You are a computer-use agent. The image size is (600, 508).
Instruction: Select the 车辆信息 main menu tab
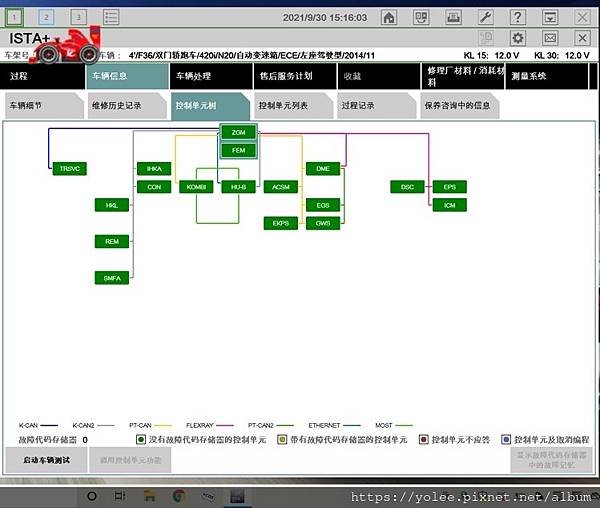point(127,76)
